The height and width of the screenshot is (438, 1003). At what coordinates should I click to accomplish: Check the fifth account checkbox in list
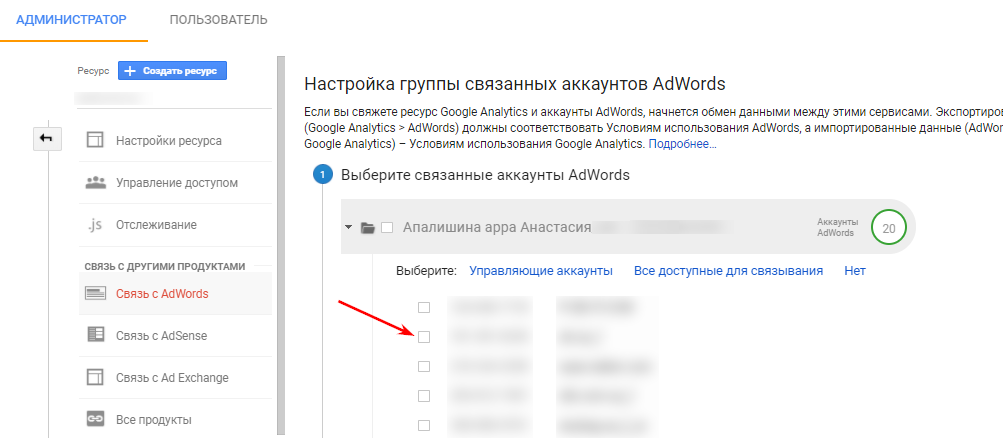423,425
